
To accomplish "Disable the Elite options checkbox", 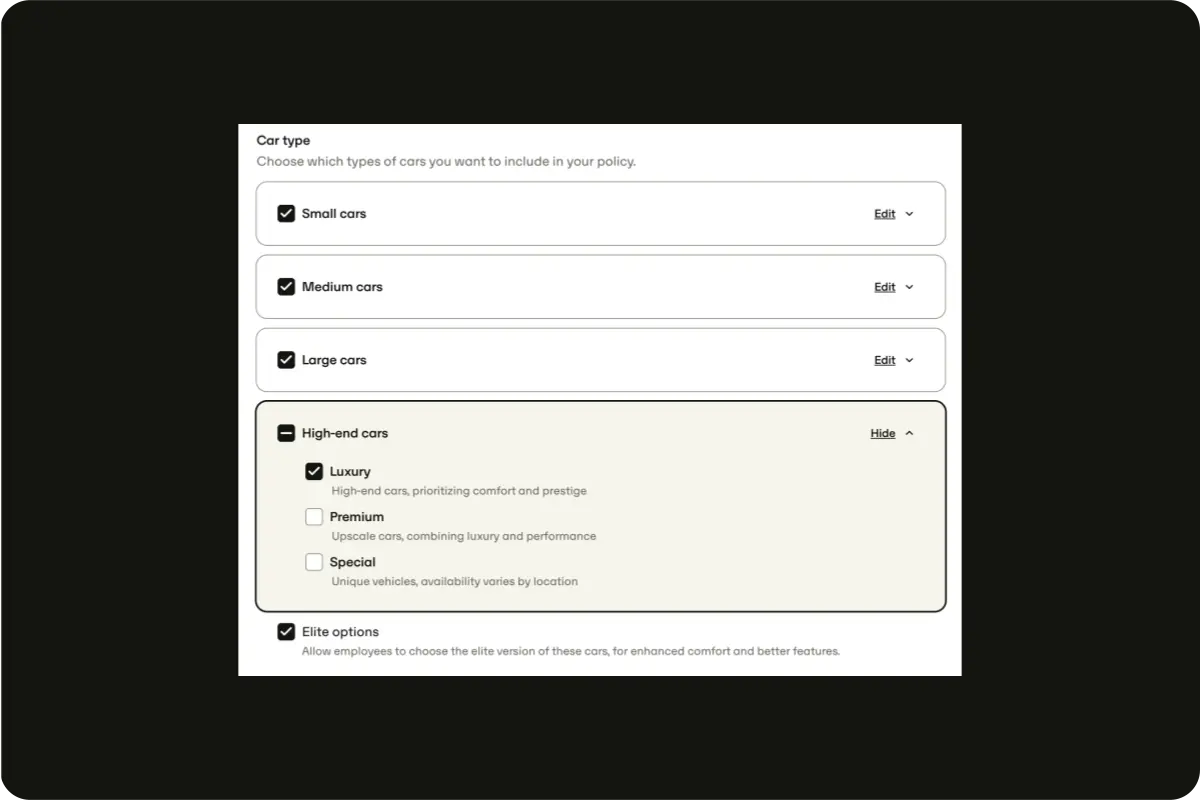I will point(286,632).
